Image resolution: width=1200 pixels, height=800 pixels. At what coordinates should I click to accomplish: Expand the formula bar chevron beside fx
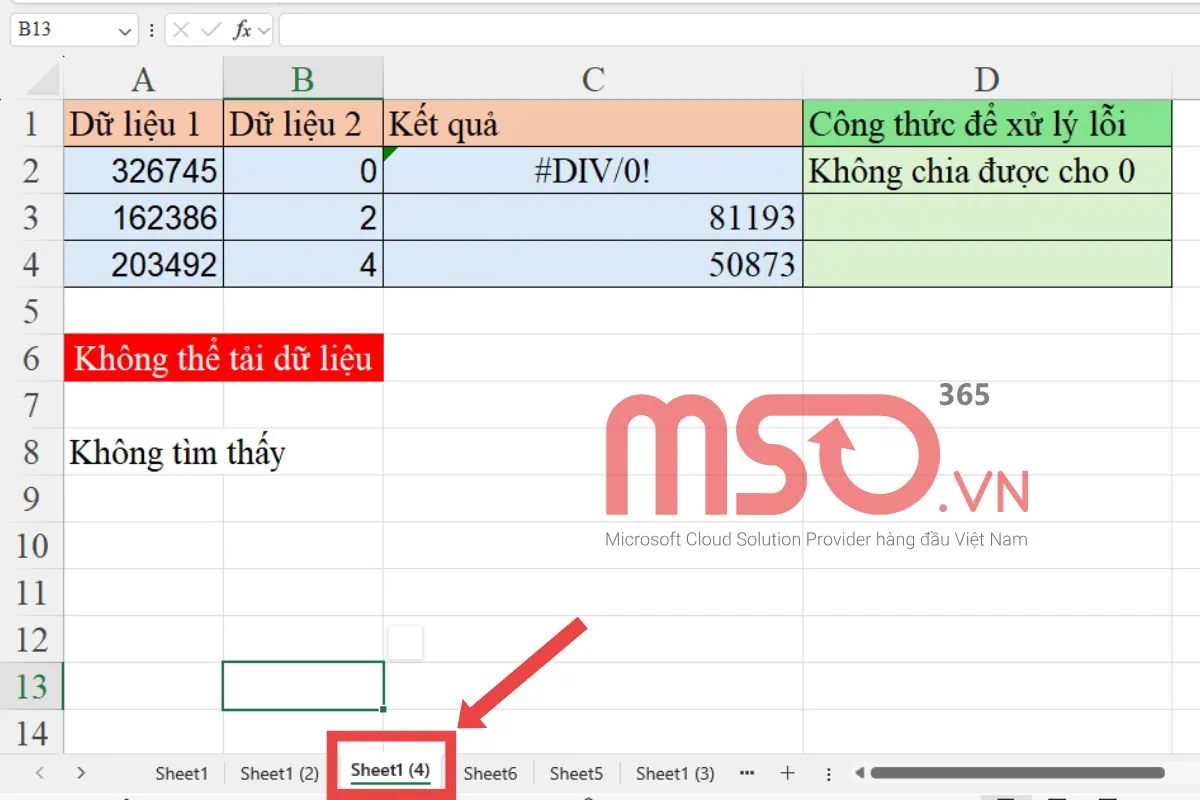[x=262, y=29]
